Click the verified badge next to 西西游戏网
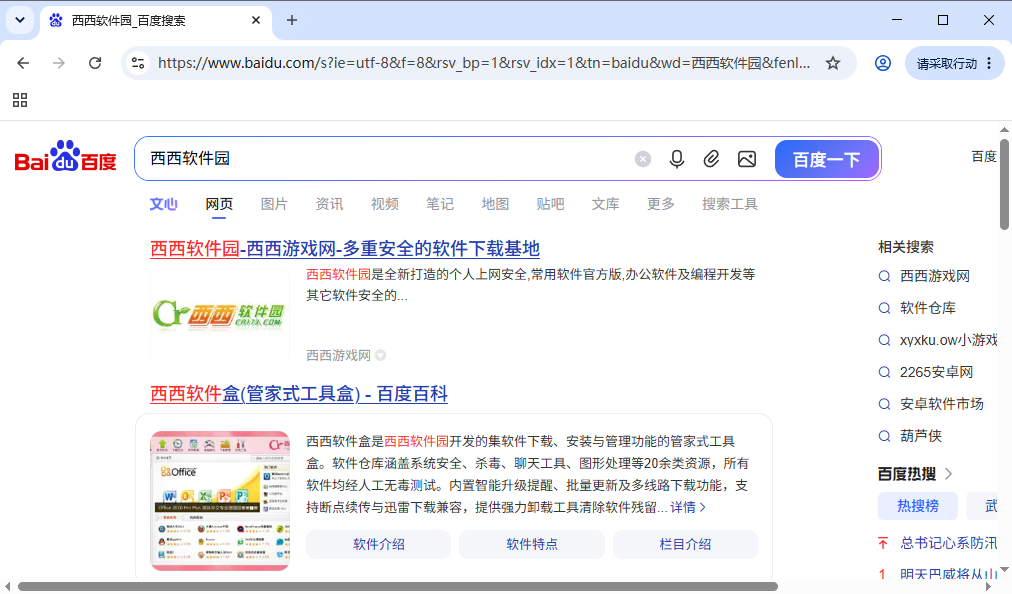The width and height of the screenshot is (1012, 594). [381, 355]
